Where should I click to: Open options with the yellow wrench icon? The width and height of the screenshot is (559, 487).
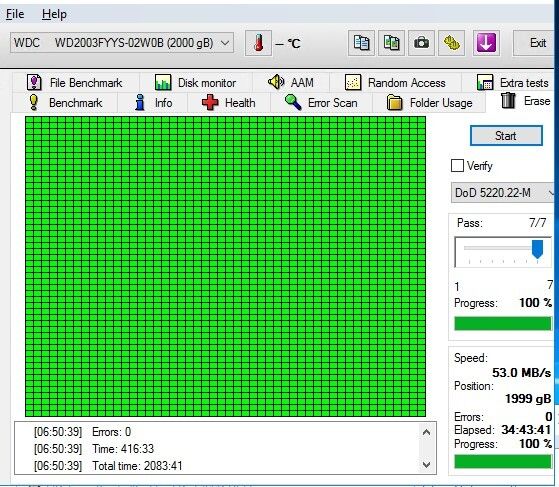click(451, 43)
